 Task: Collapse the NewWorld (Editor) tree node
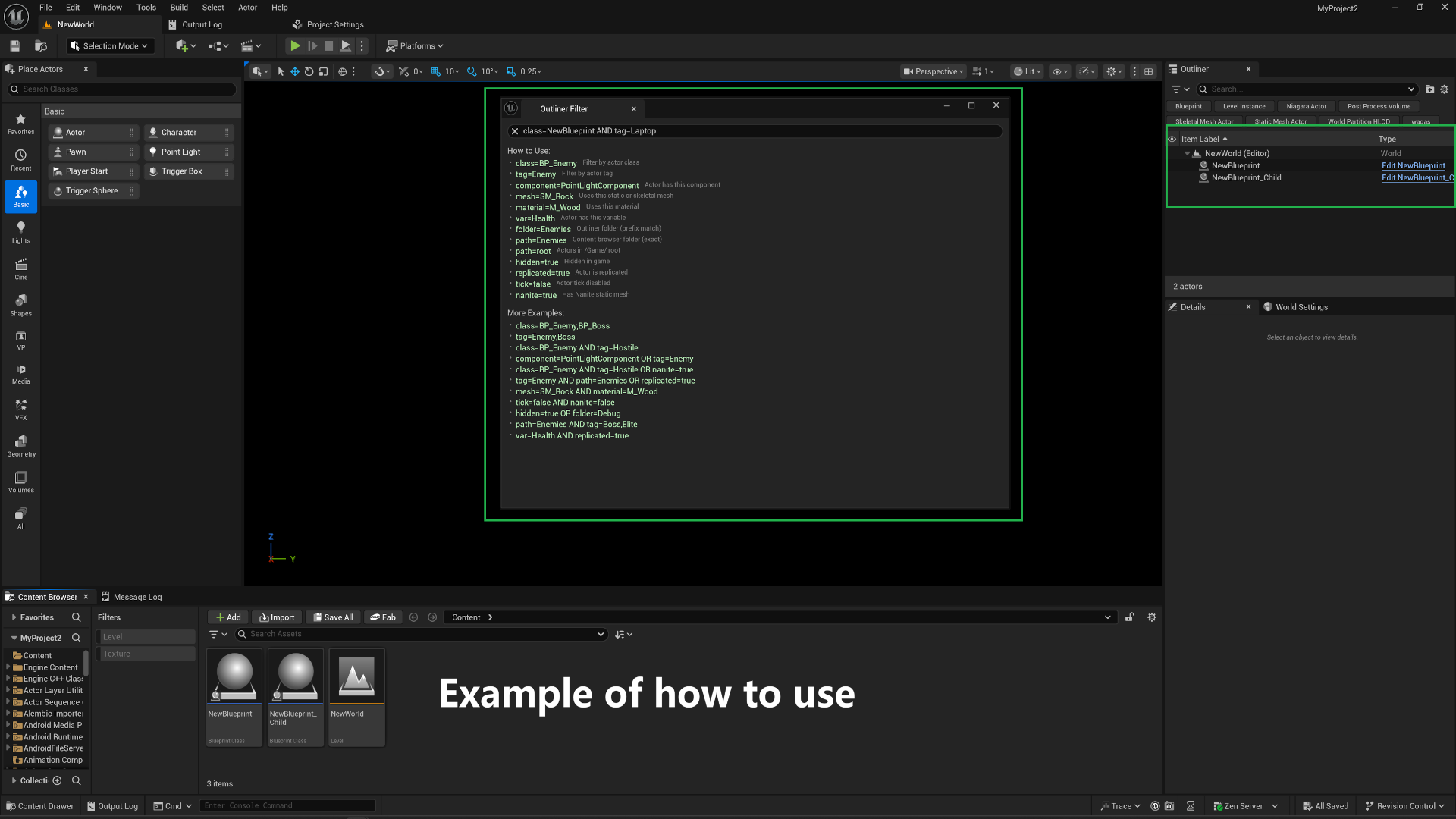coord(1188,154)
